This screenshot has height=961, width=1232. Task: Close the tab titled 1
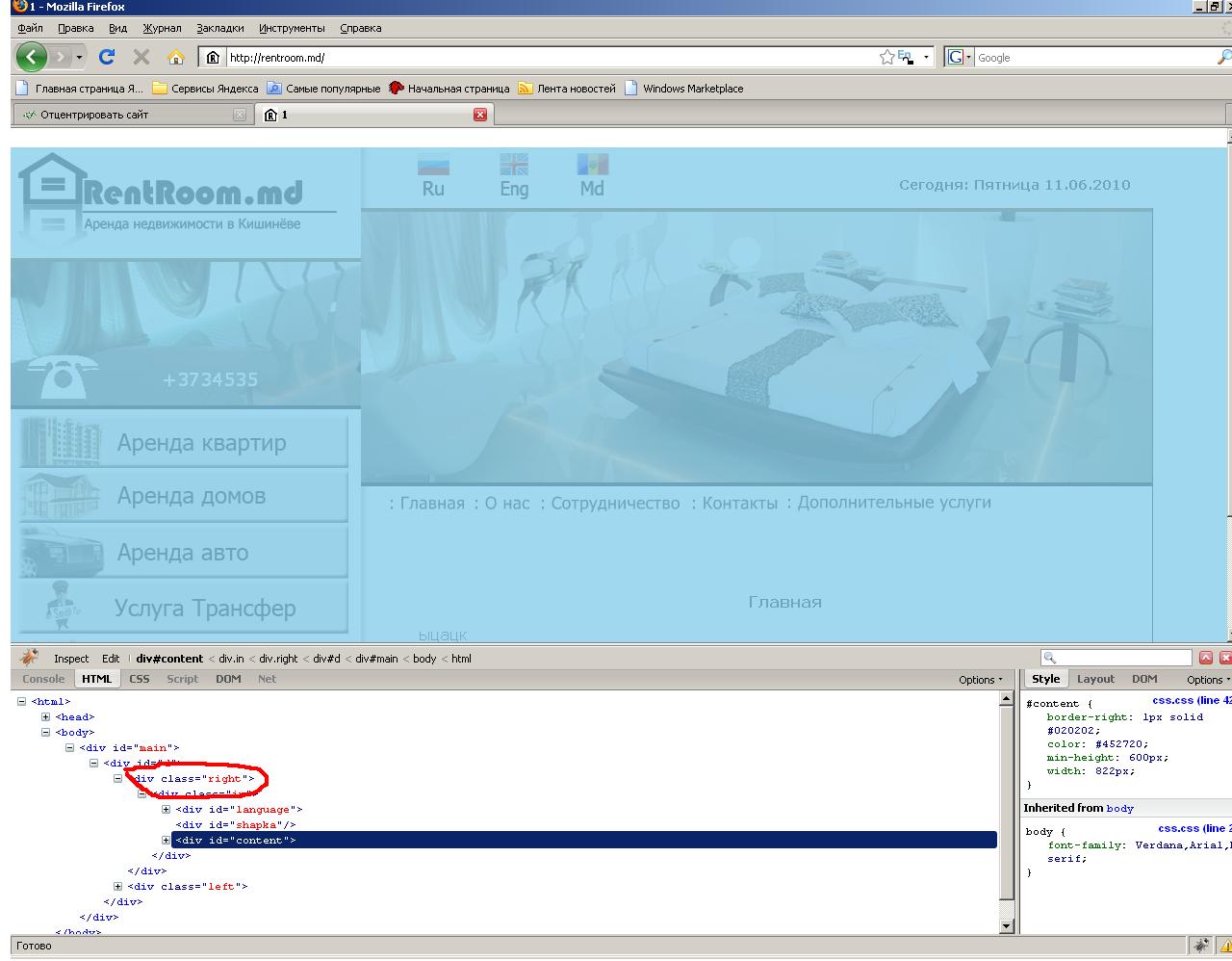click(x=480, y=115)
